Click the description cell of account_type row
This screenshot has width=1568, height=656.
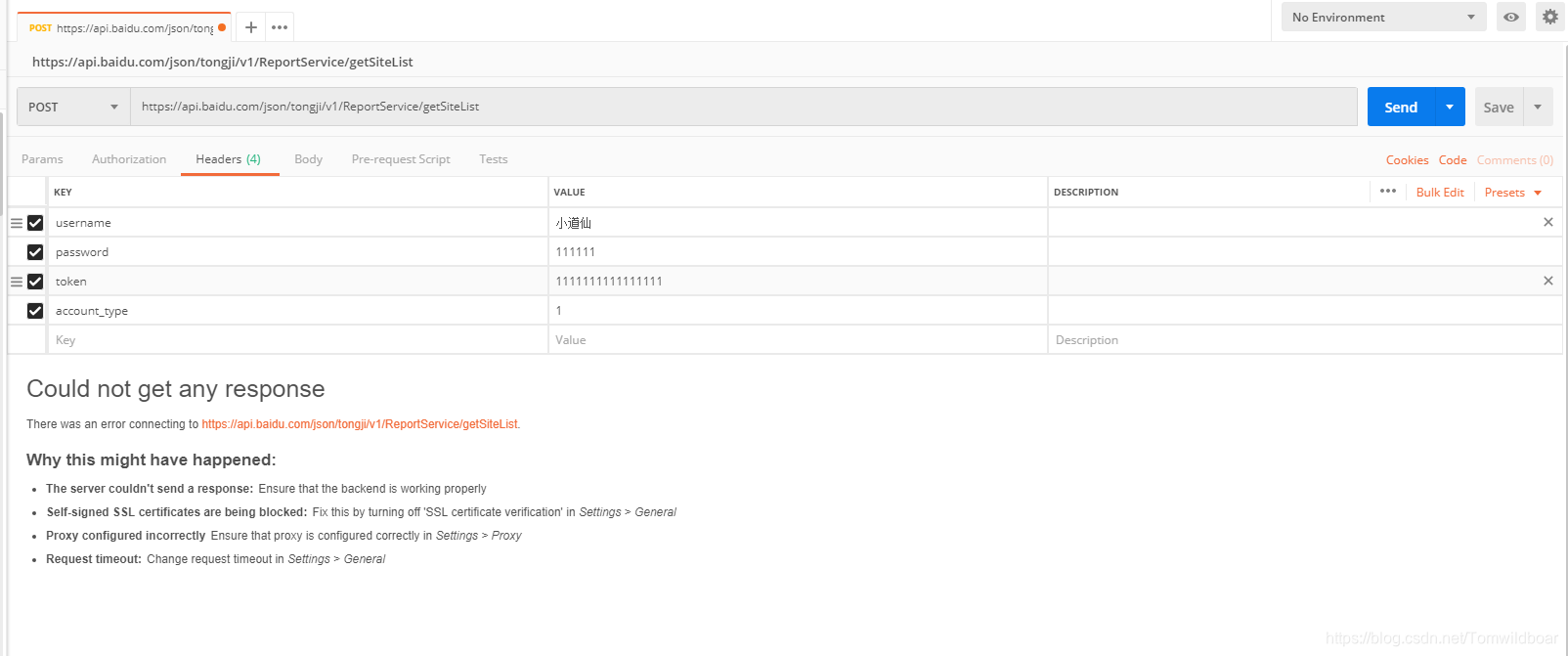1305,311
